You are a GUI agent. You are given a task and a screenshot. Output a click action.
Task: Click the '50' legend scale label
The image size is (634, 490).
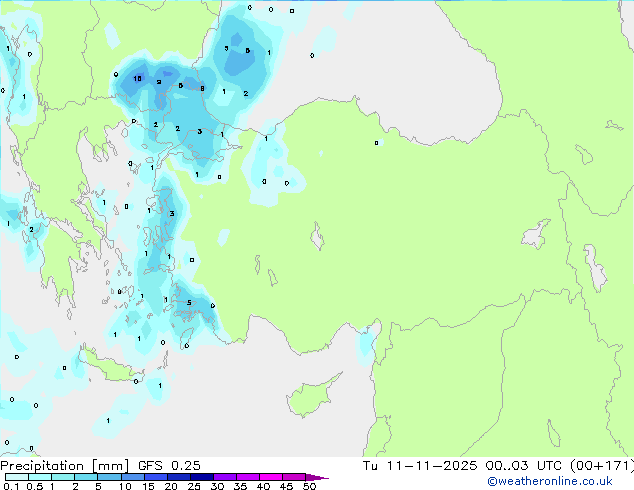[309, 486]
